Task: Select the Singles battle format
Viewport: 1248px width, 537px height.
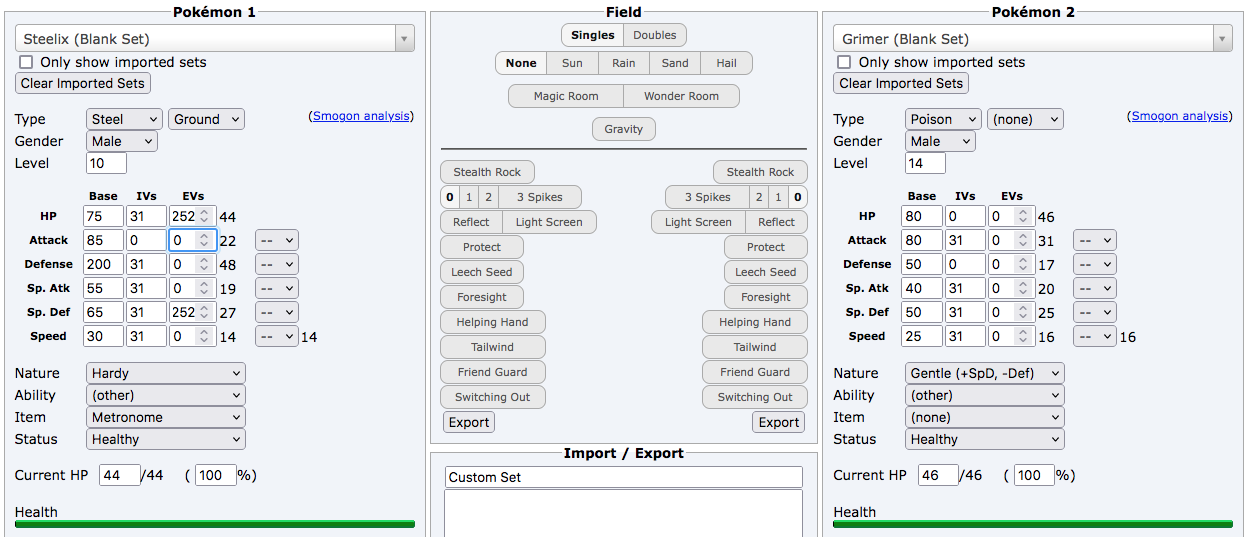Action: click(x=592, y=35)
